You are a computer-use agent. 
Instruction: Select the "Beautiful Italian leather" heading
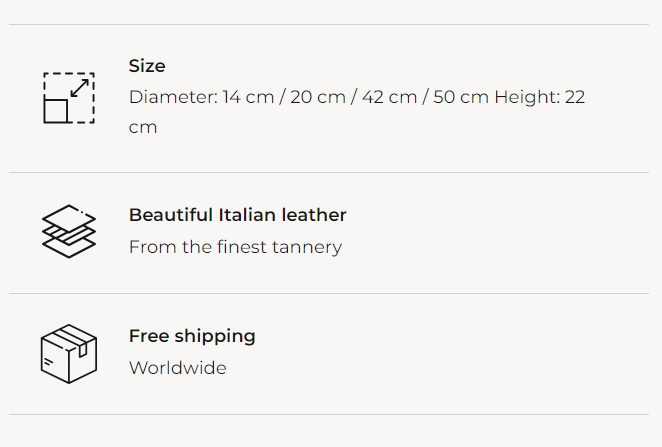coord(237,215)
